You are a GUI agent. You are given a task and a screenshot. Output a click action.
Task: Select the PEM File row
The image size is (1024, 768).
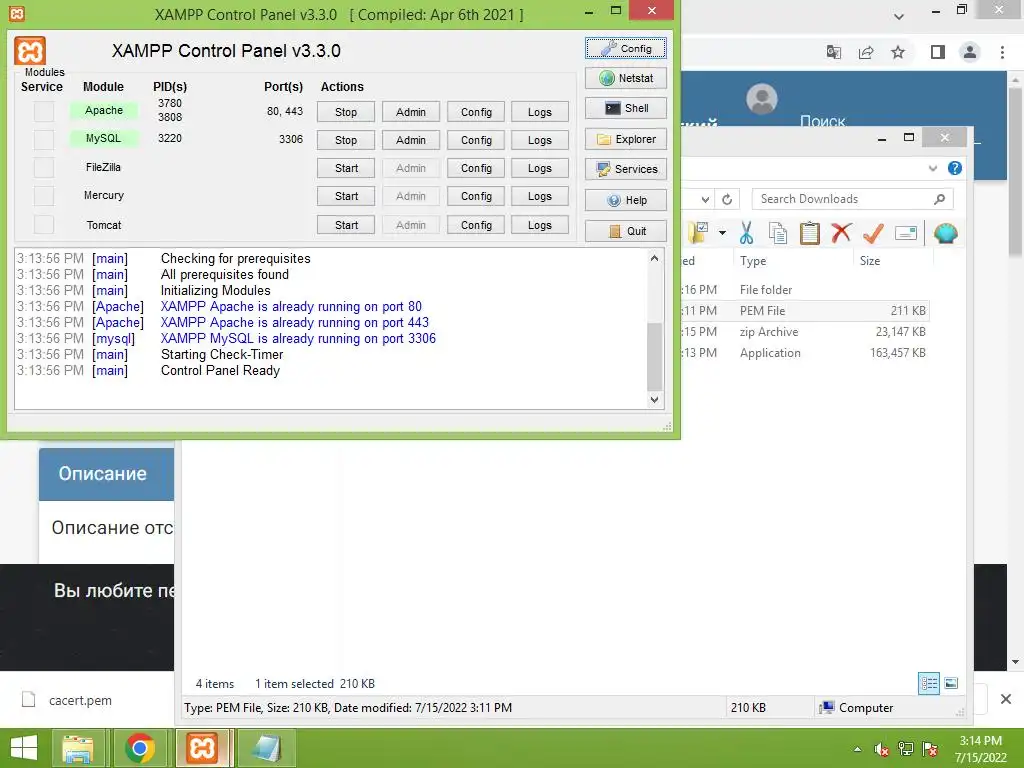(805, 311)
